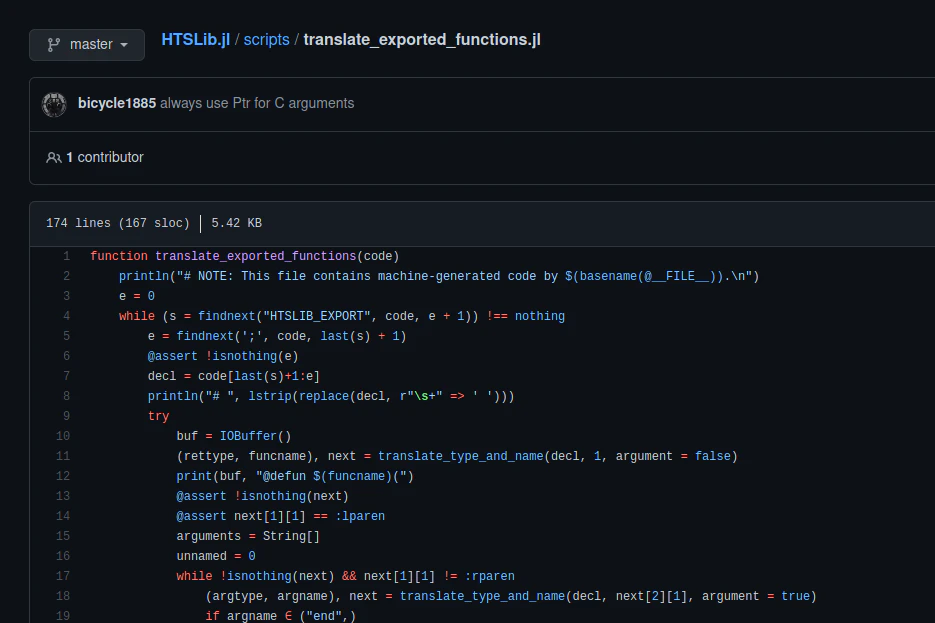Image resolution: width=935 pixels, height=623 pixels.
Task: Click 'while !isnothing(next) && next[1][1]' line
Action: (x=345, y=576)
